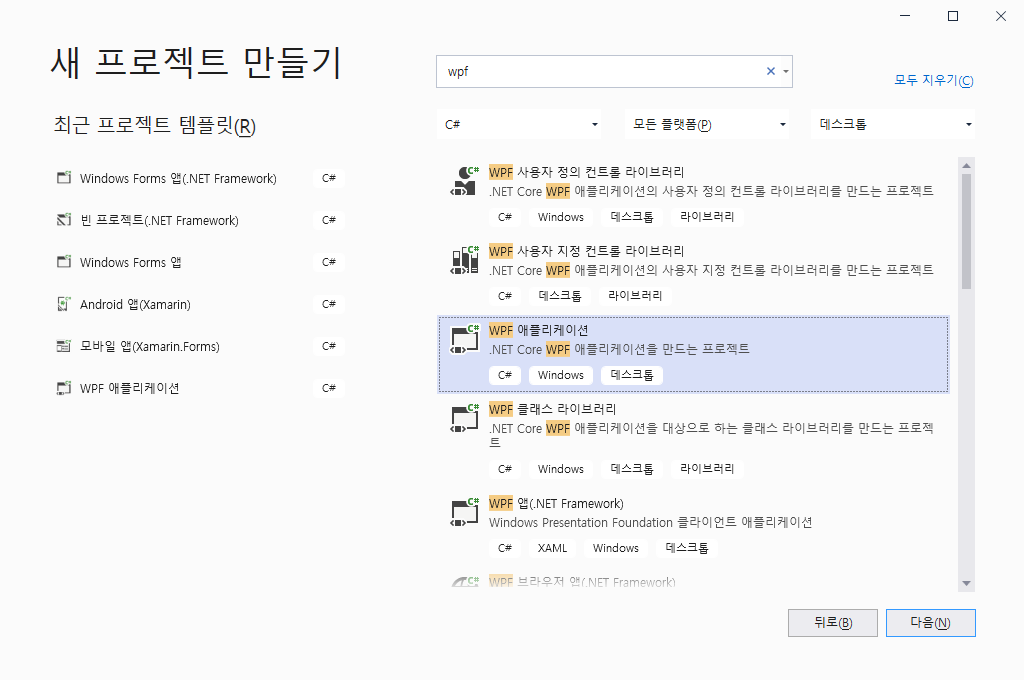Click the template list scroll down arrow
Viewport: 1024px width, 680px height.
967,583
